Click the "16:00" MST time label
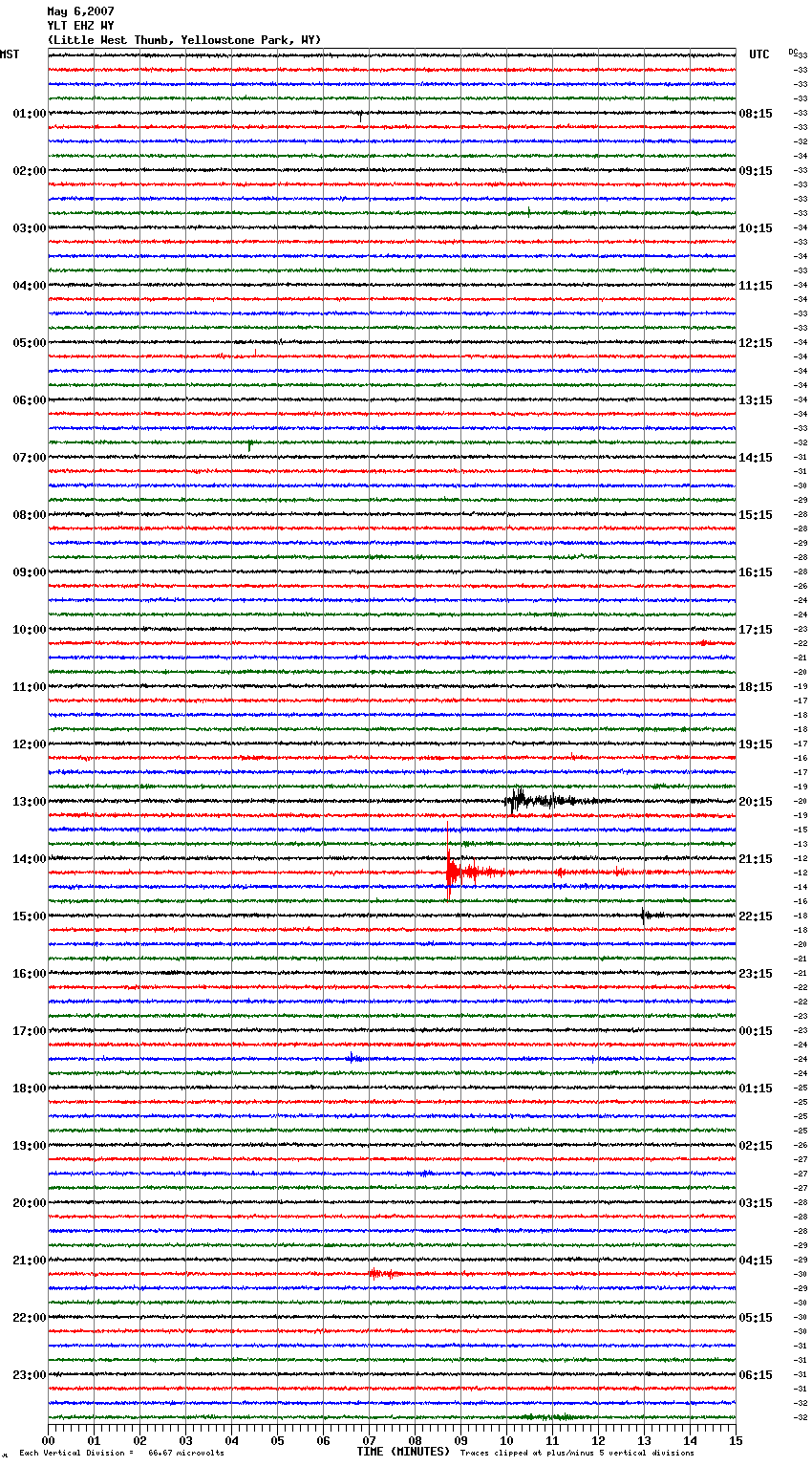This screenshot has height=1466, width=812. click(x=30, y=974)
